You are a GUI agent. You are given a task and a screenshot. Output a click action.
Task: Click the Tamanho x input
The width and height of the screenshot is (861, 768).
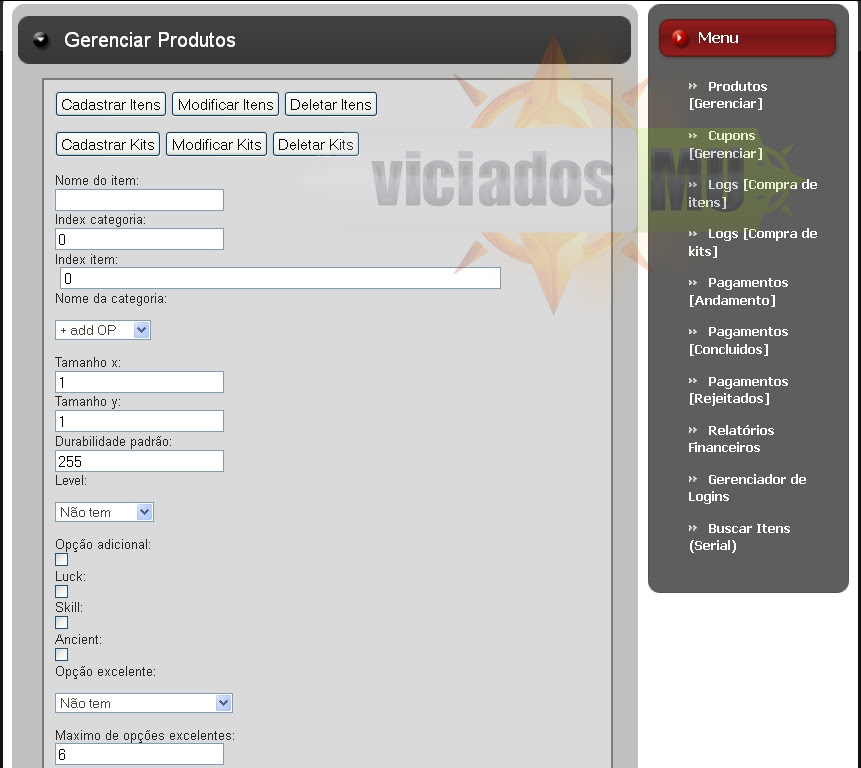click(x=139, y=382)
